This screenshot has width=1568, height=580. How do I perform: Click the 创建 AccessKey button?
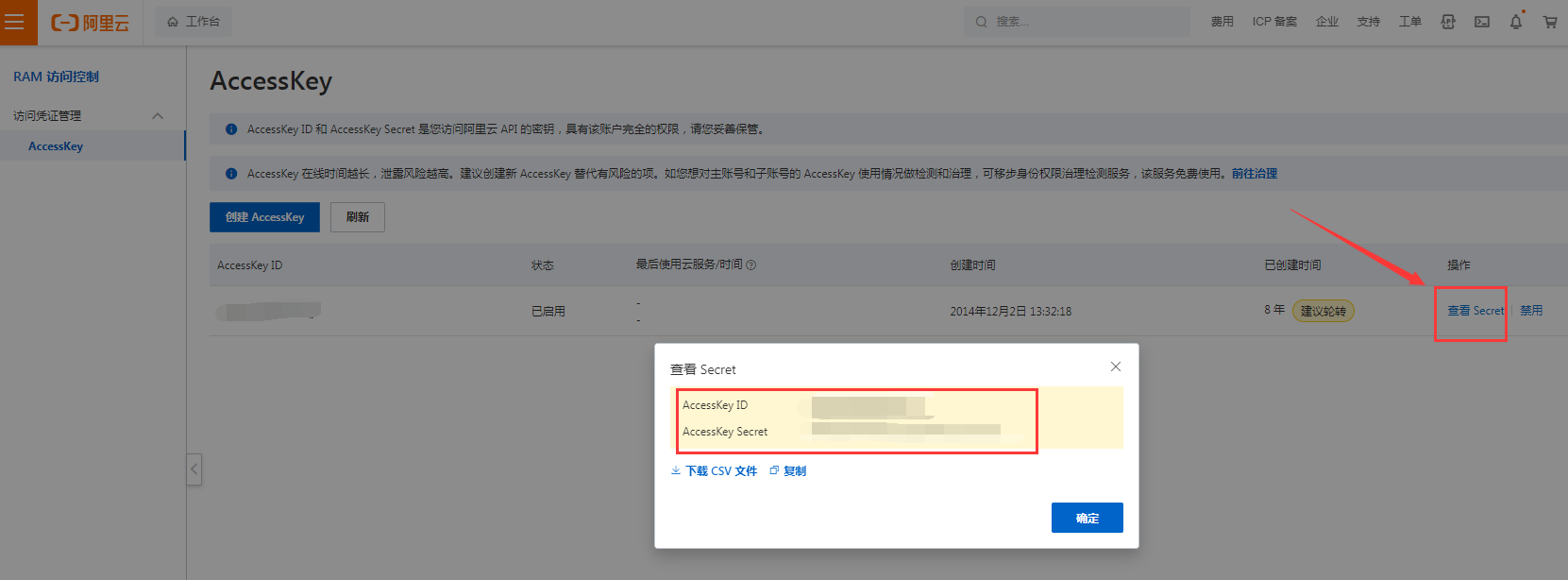point(264,217)
